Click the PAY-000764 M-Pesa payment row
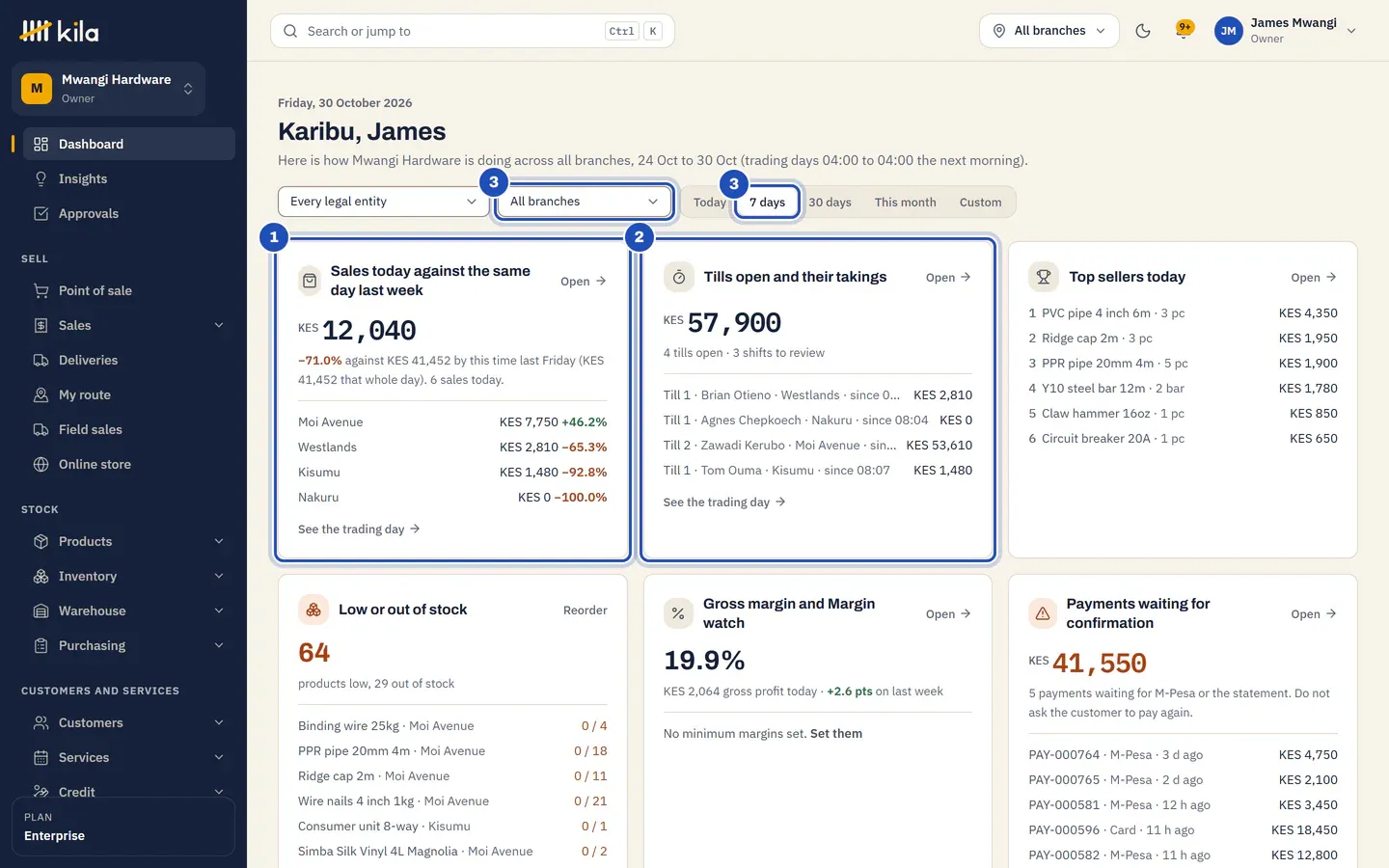This screenshot has width=1389, height=868. 1183,755
